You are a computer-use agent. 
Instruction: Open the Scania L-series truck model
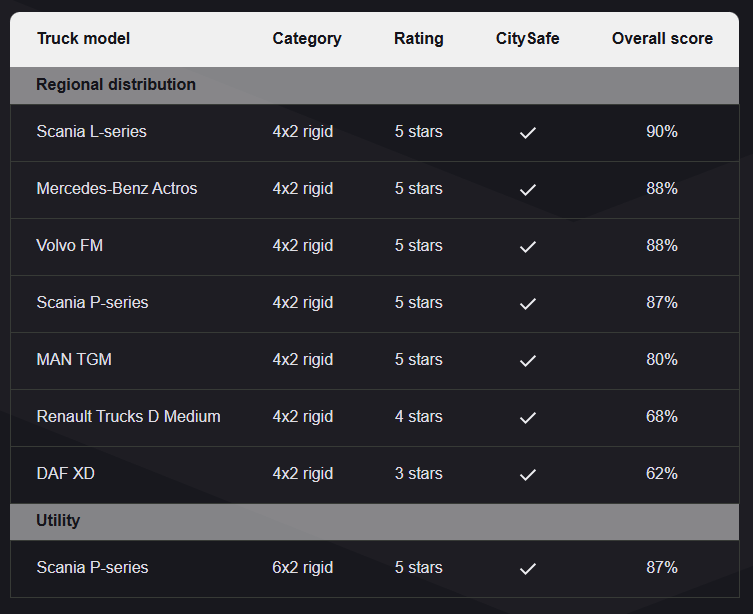91,132
